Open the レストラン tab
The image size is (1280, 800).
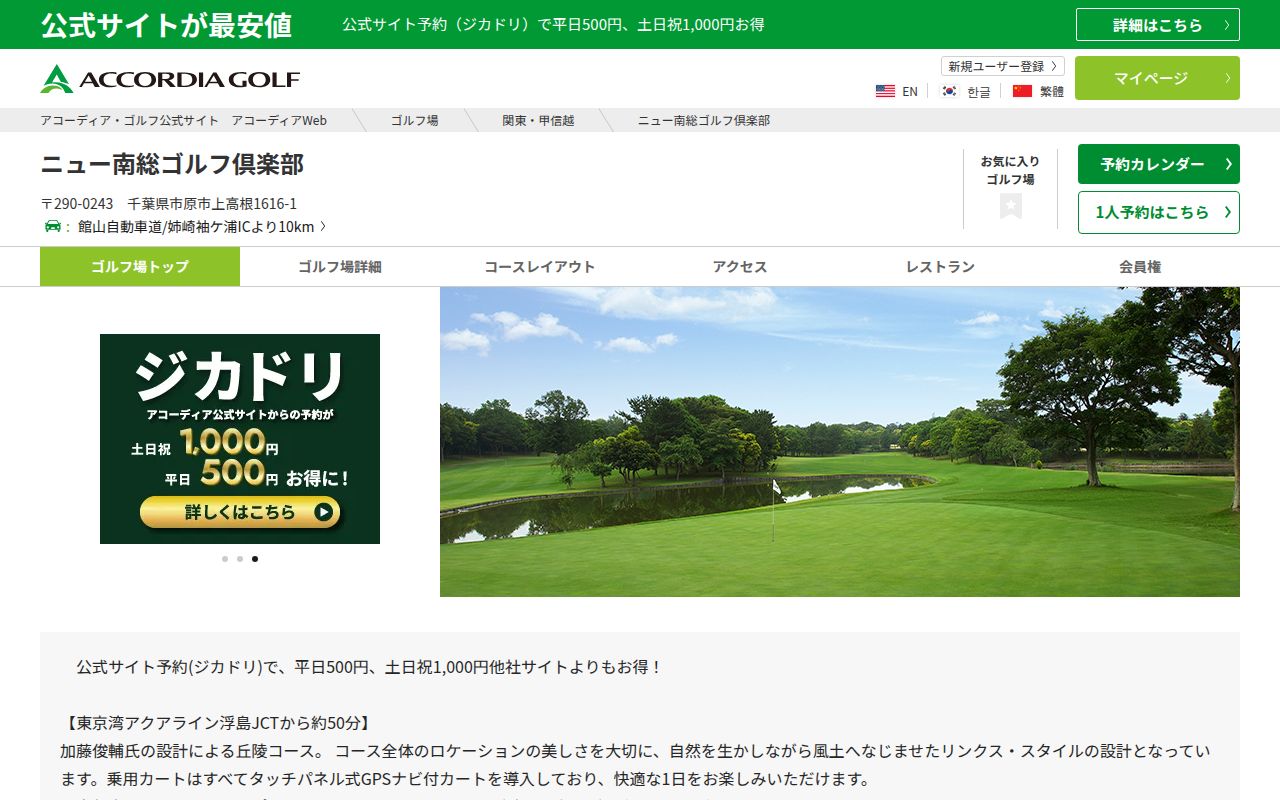pyautogui.click(x=940, y=267)
